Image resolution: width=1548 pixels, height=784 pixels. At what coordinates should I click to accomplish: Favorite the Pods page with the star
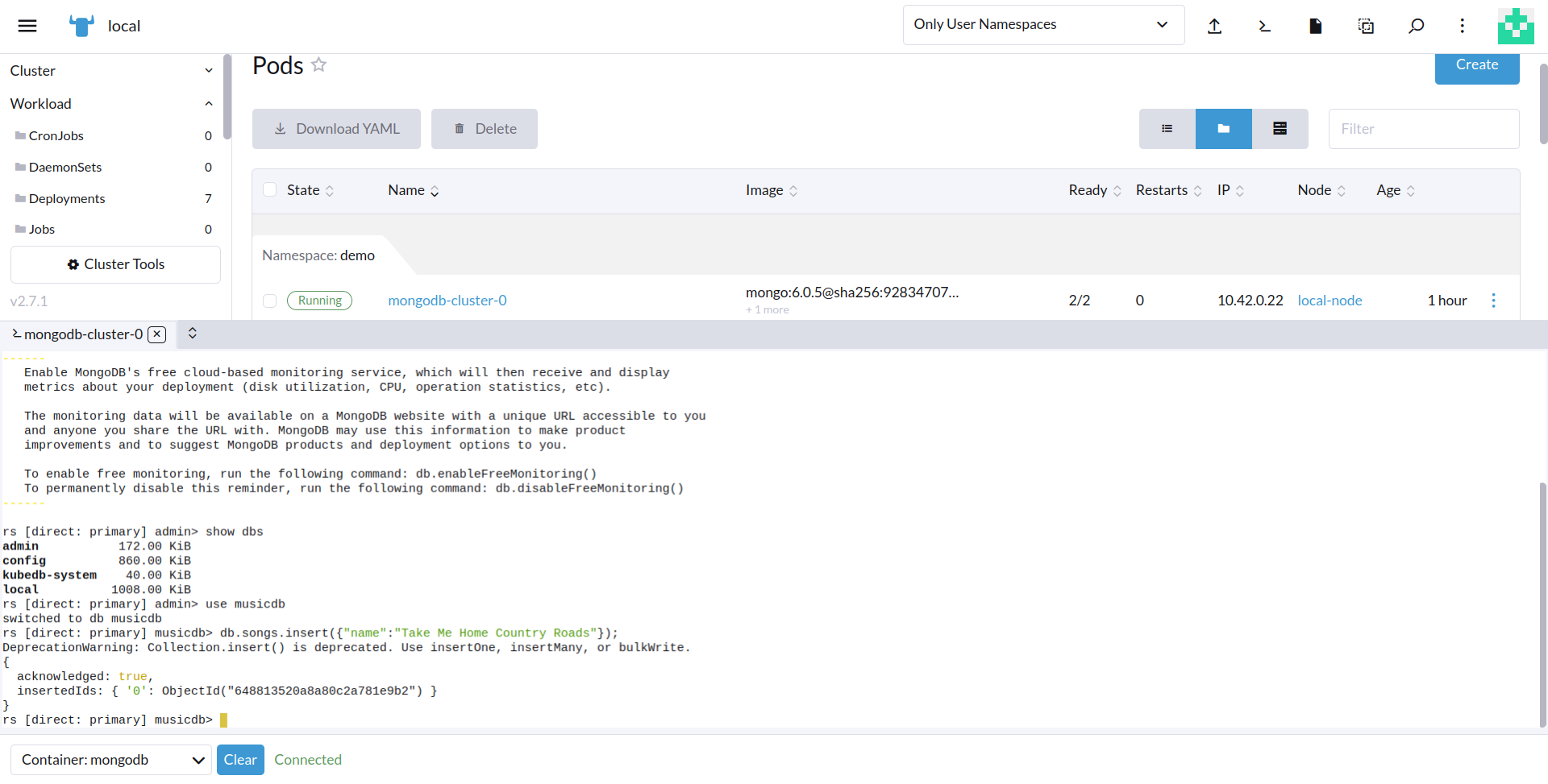point(319,64)
